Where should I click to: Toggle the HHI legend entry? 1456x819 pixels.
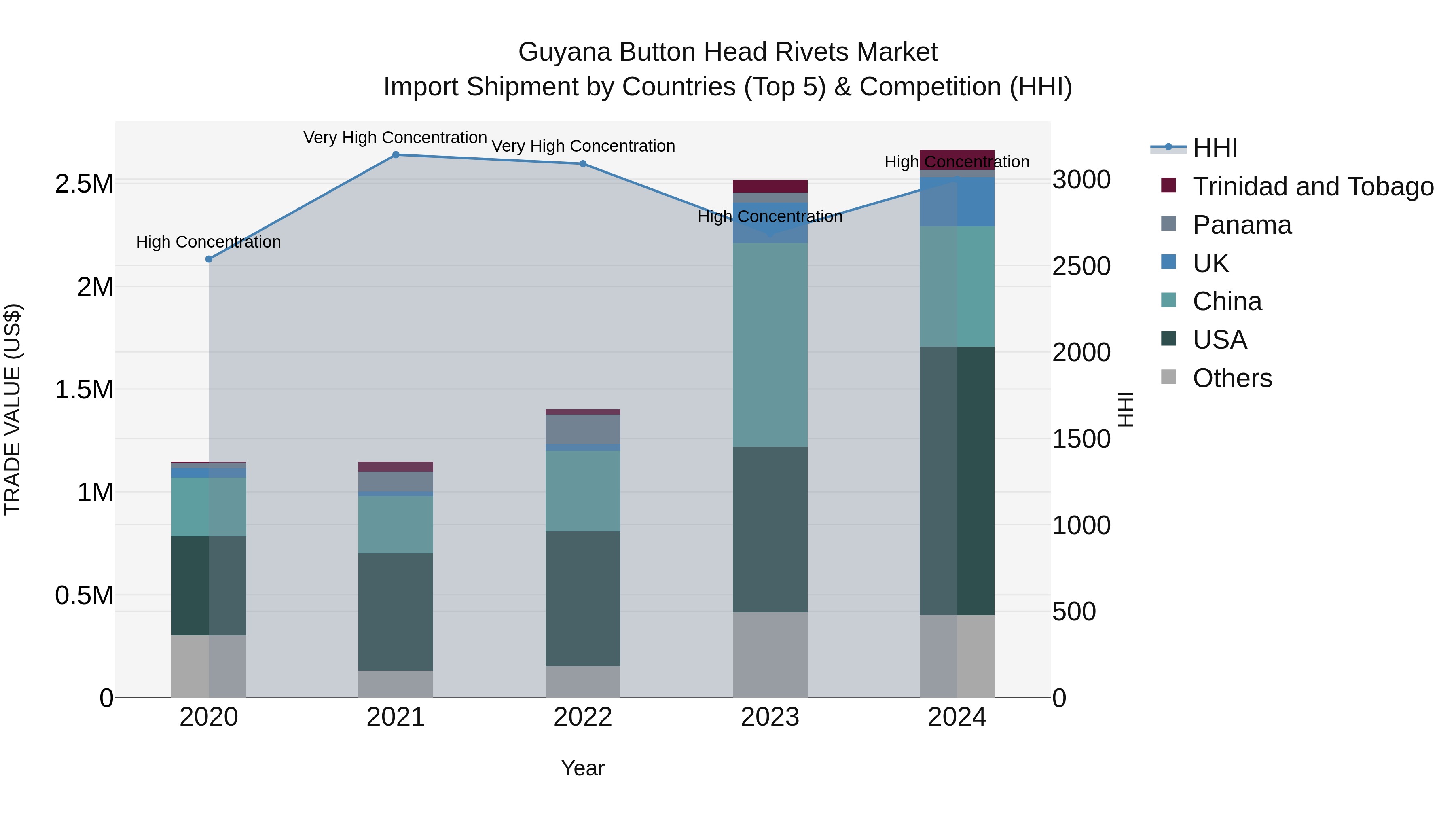pyautogui.click(x=1194, y=148)
